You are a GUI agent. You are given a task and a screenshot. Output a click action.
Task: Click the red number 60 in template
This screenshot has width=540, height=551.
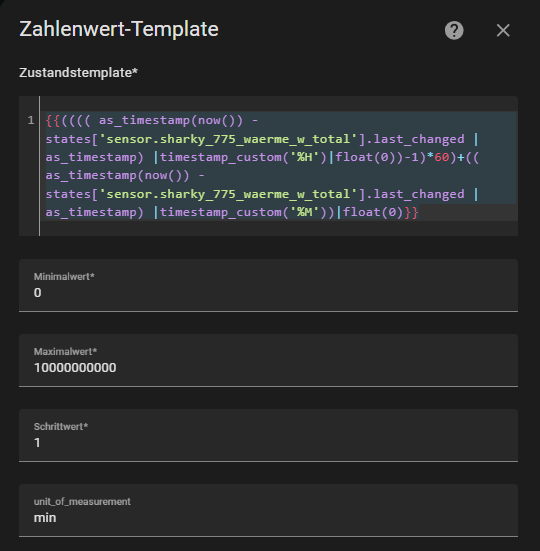click(x=442, y=157)
